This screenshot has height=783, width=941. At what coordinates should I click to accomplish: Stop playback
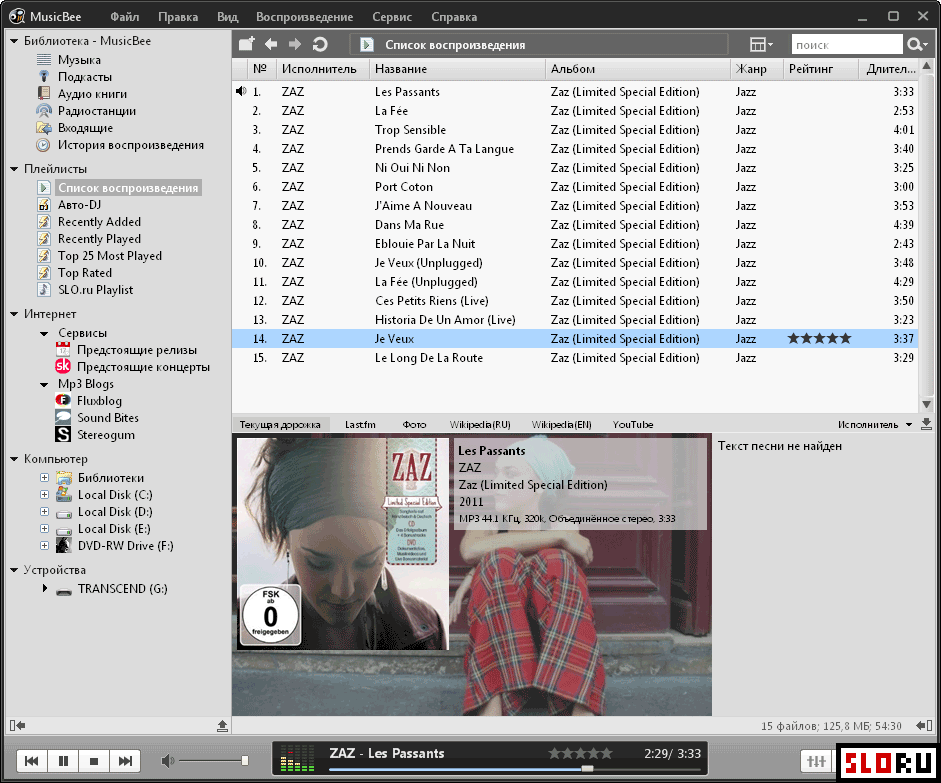(94, 761)
